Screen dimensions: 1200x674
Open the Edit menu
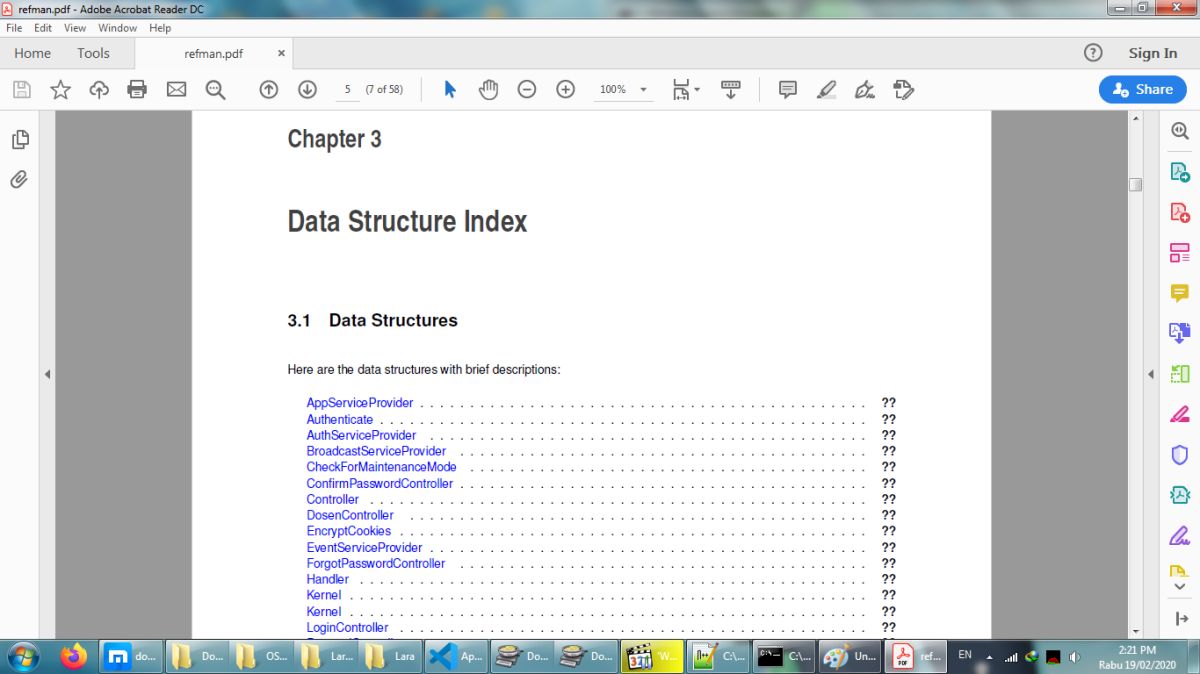(x=43, y=28)
